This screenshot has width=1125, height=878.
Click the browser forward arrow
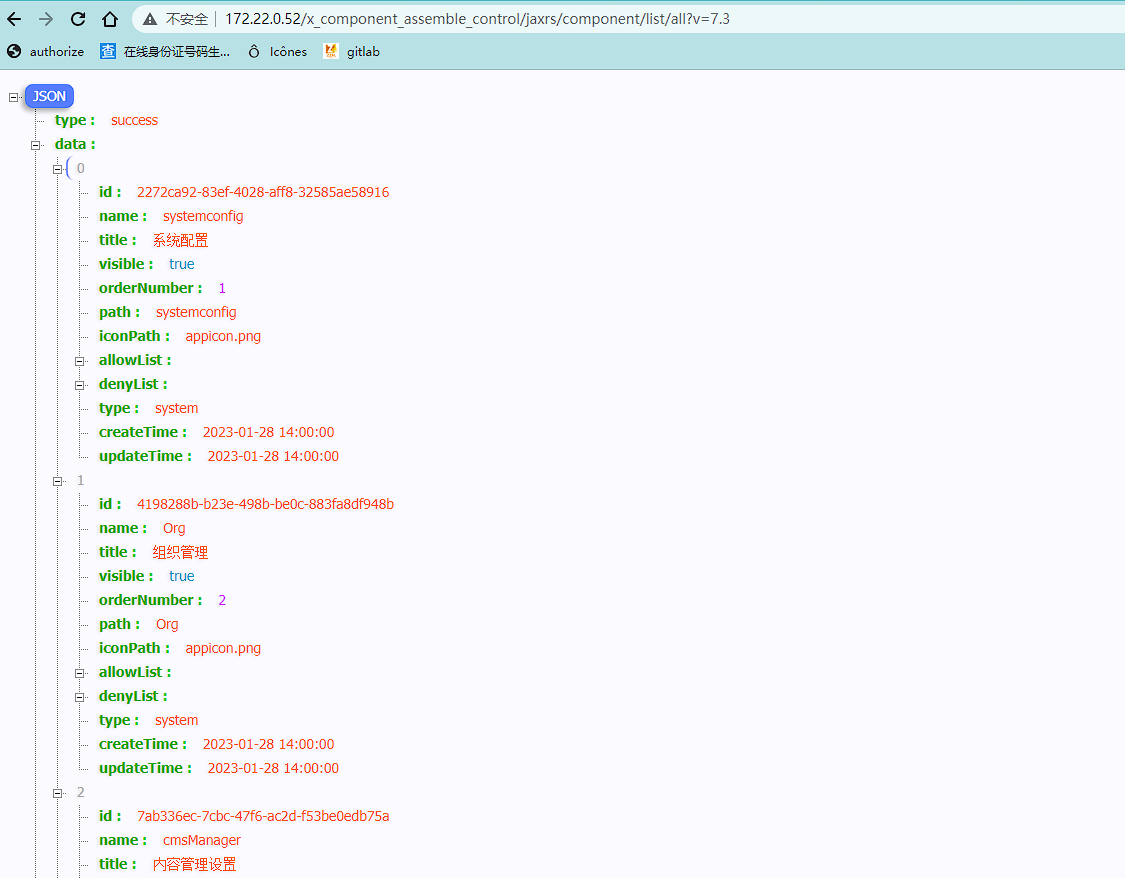[x=45, y=19]
